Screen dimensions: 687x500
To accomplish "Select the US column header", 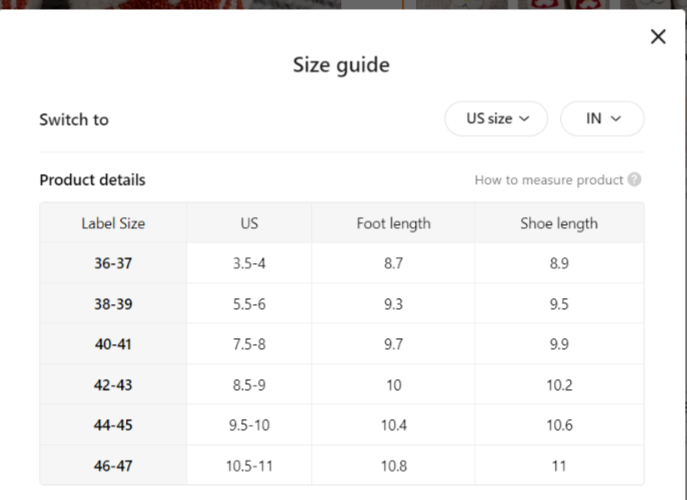I will pyautogui.click(x=249, y=223).
